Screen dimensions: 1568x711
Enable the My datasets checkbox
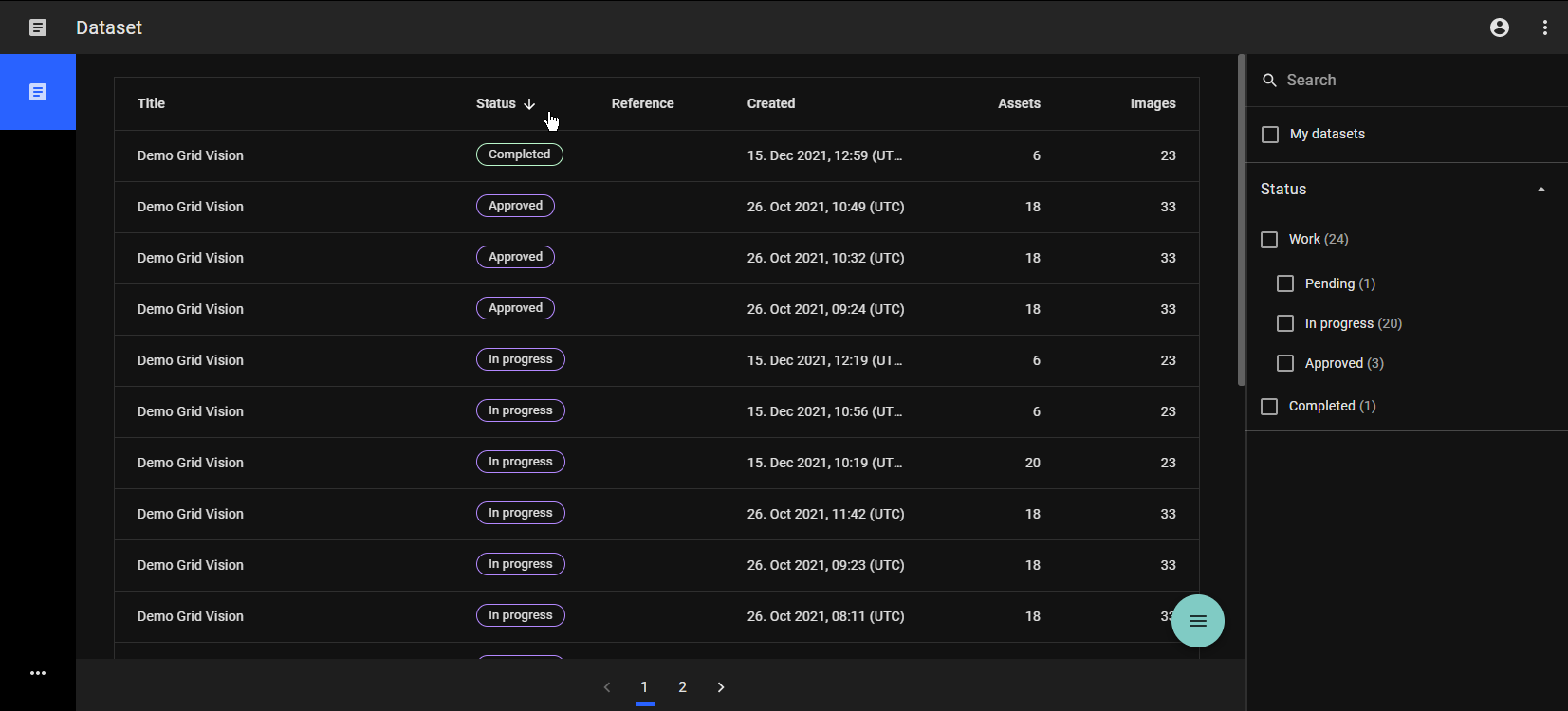click(x=1270, y=135)
